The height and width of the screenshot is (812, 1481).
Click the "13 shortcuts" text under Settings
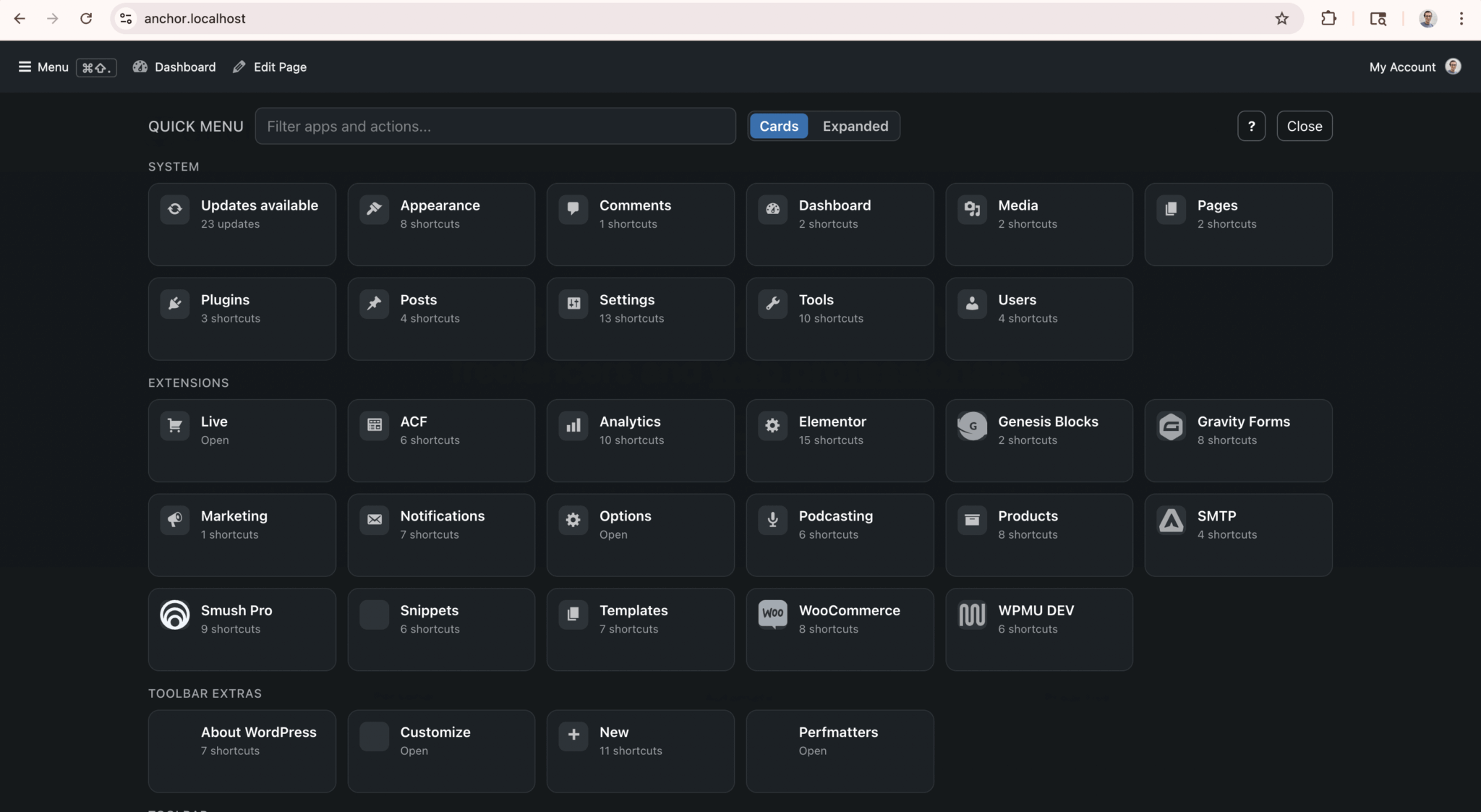(x=631, y=318)
